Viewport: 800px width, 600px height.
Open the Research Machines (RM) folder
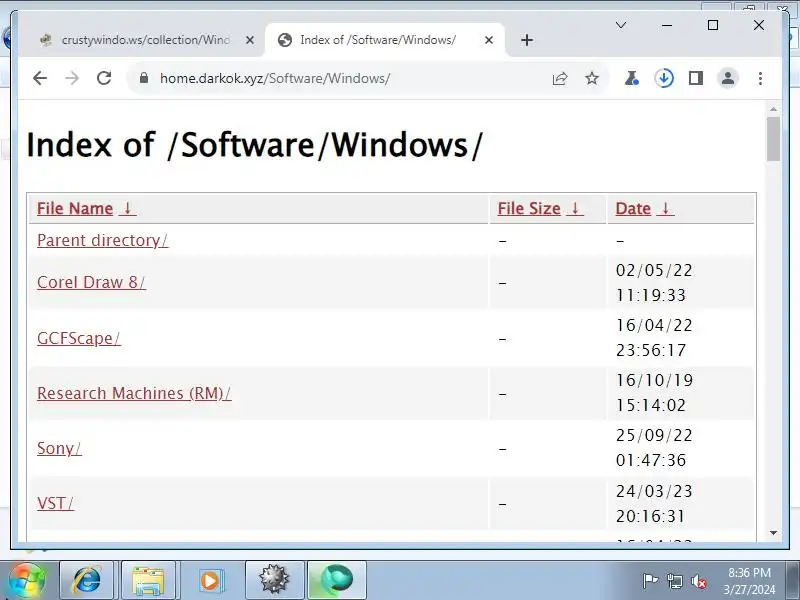point(134,393)
